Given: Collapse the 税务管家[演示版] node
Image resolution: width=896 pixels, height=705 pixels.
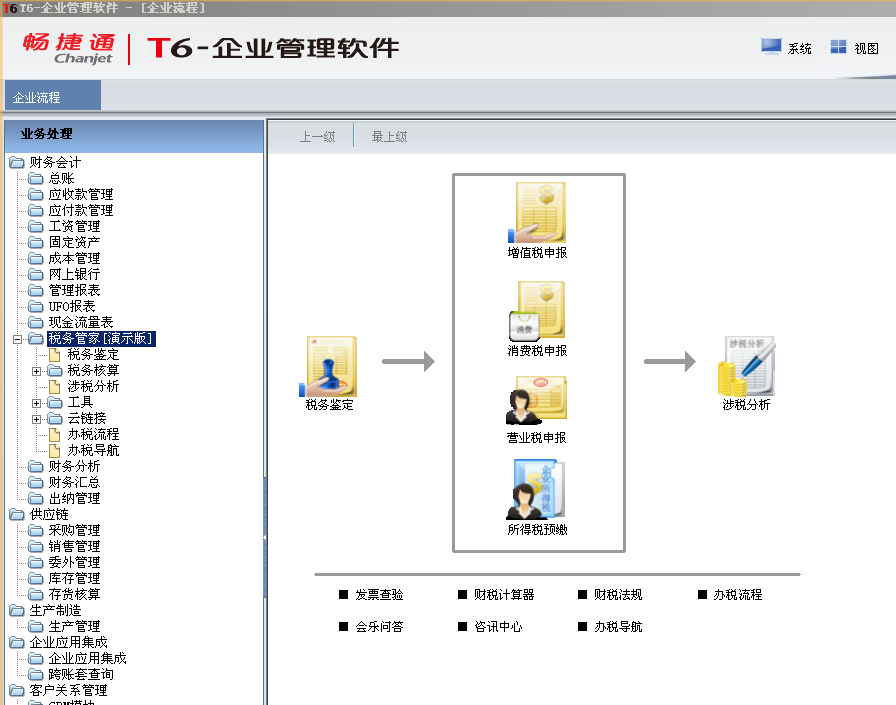Looking at the screenshot, I should (18, 339).
